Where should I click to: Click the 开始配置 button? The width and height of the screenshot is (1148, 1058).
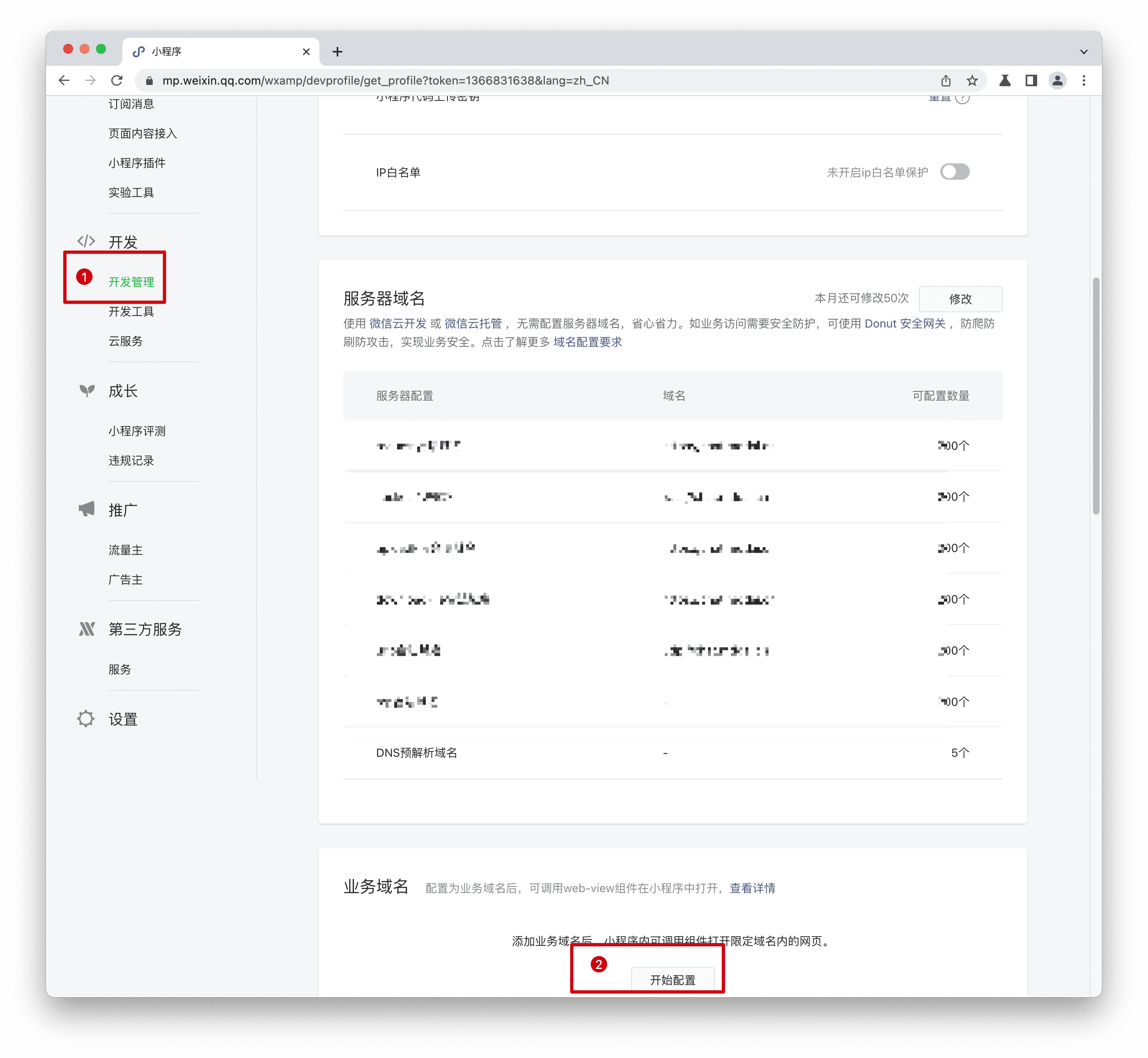pos(673,980)
